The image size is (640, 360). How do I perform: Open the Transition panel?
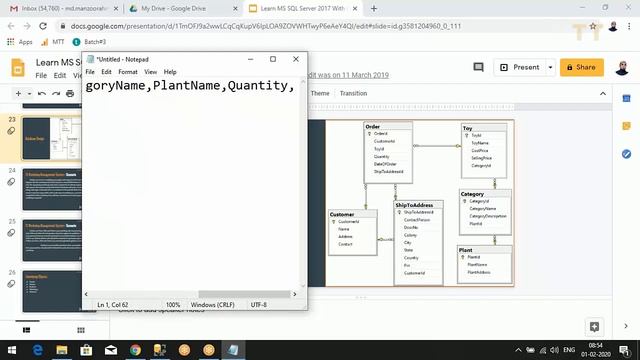353,93
